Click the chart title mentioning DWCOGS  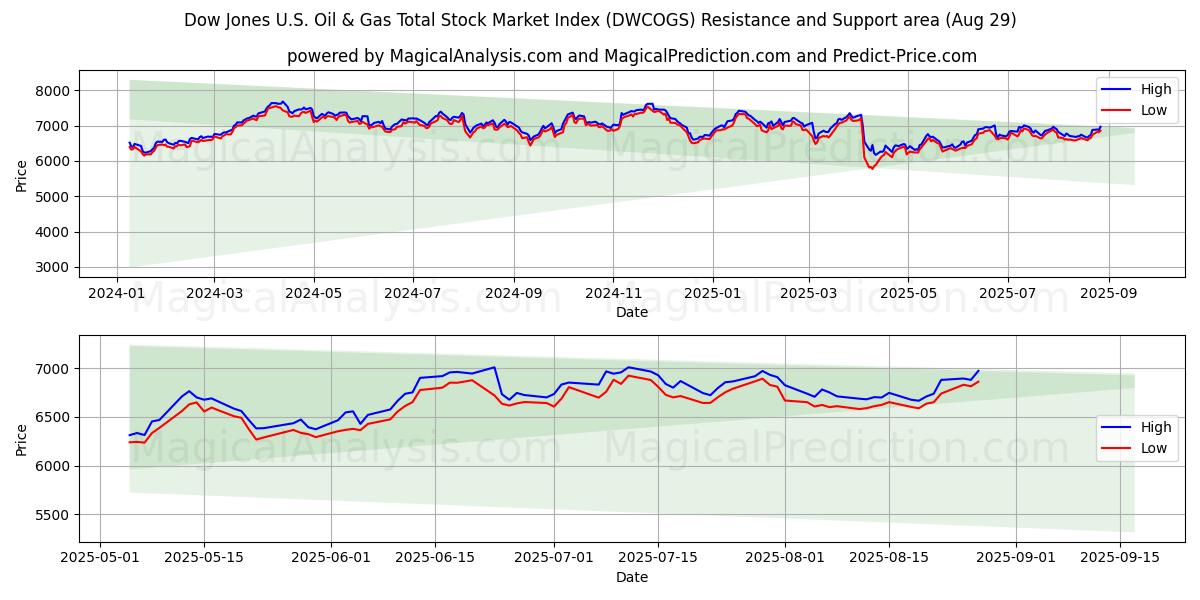click(x=600, y=20)
